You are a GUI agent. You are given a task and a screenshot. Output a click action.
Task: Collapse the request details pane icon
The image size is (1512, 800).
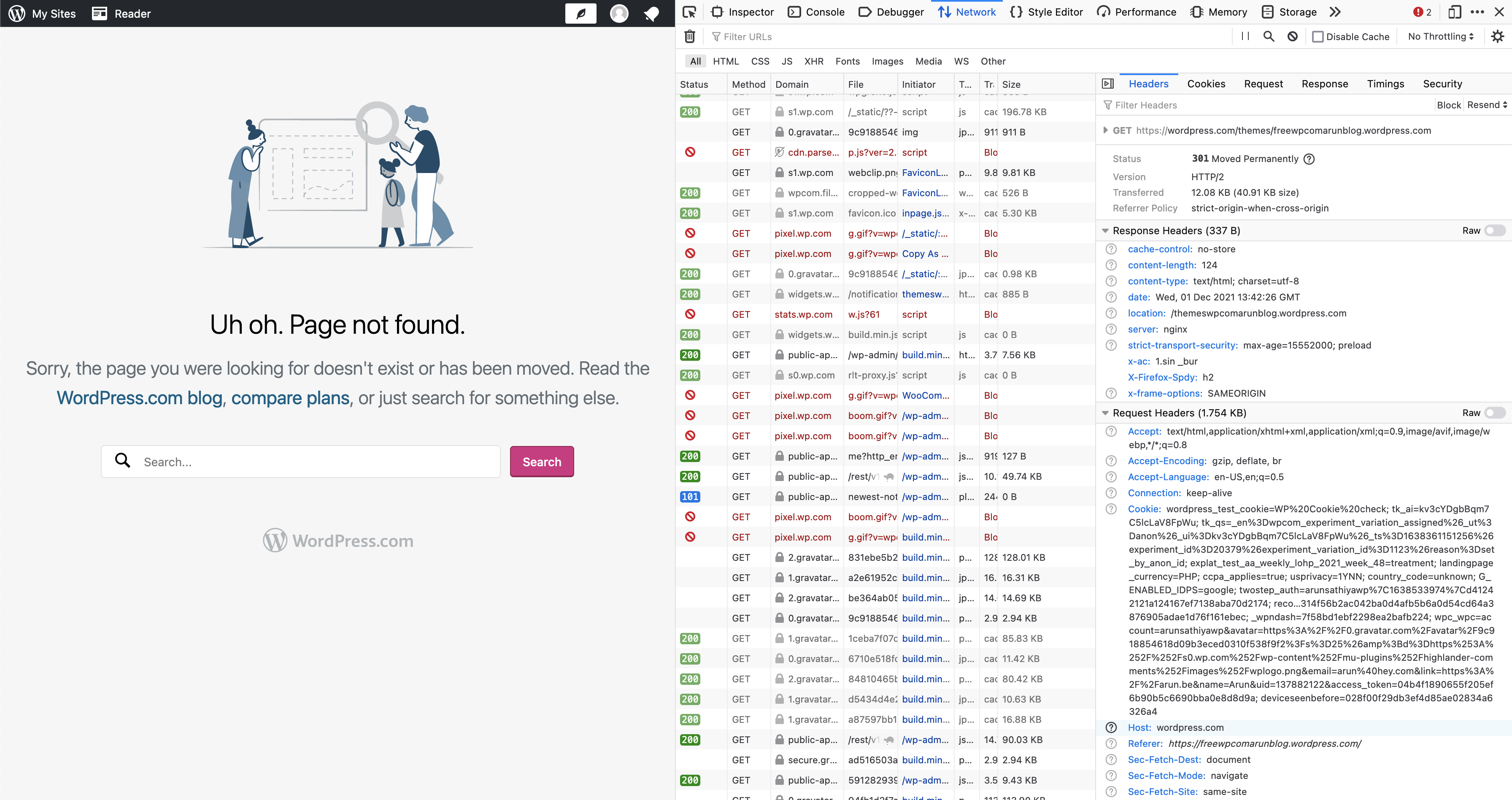coord(1107,84)
